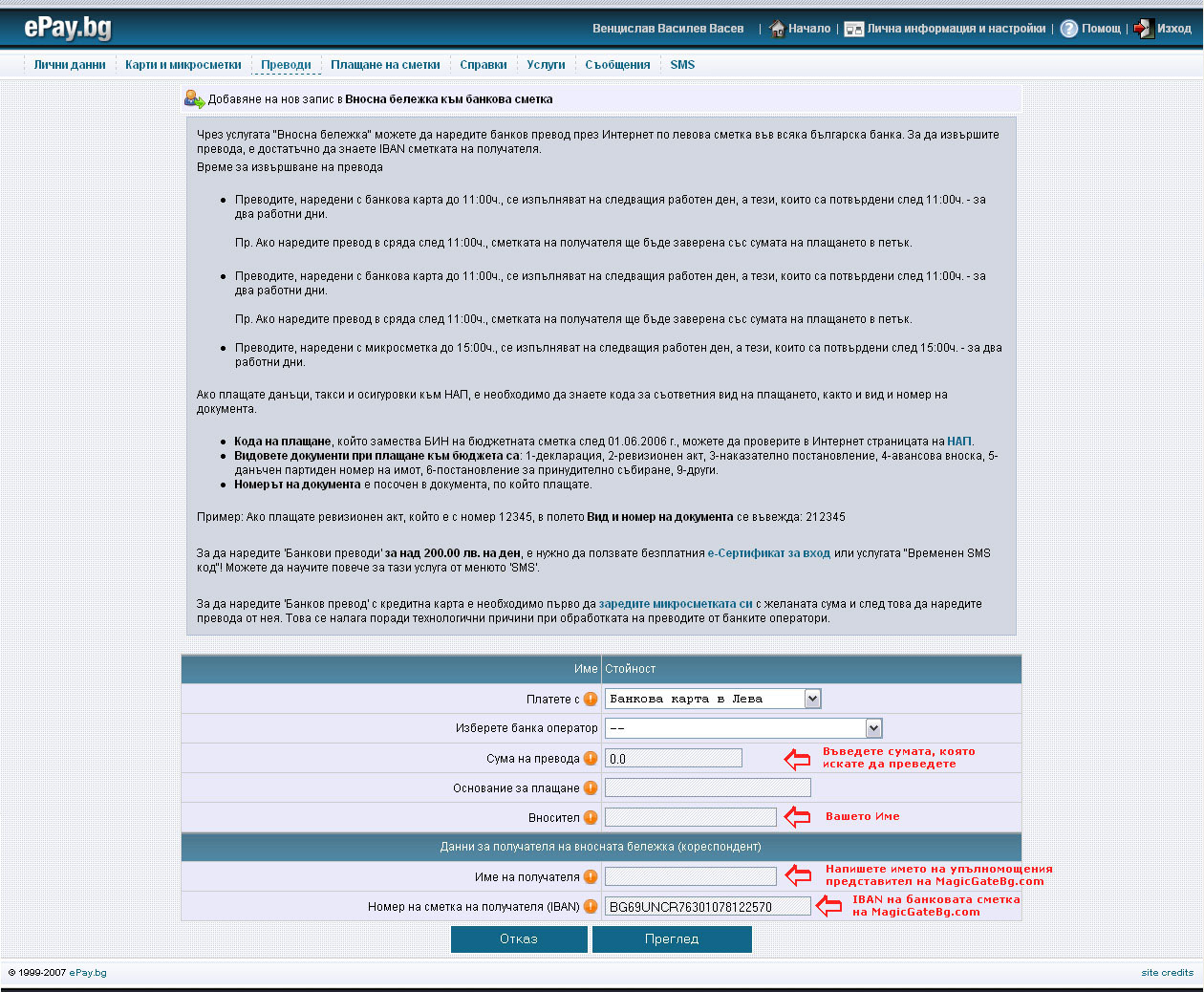This screenshot has width=1204, height=992.
Task: Click the Преглед button
Action: pos(672,939)
